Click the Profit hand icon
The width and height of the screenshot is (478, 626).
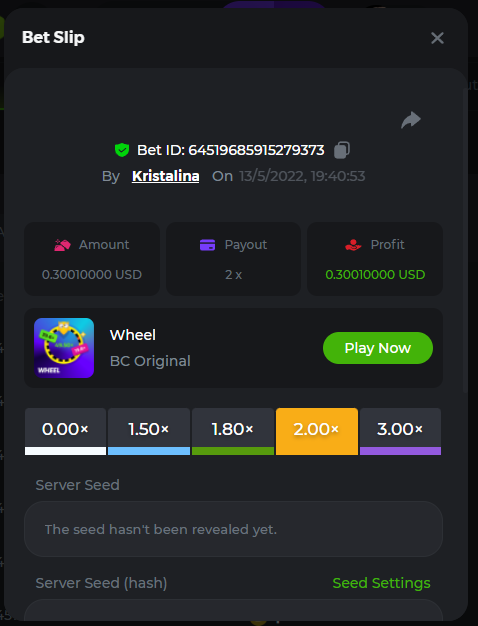[353, 245]
